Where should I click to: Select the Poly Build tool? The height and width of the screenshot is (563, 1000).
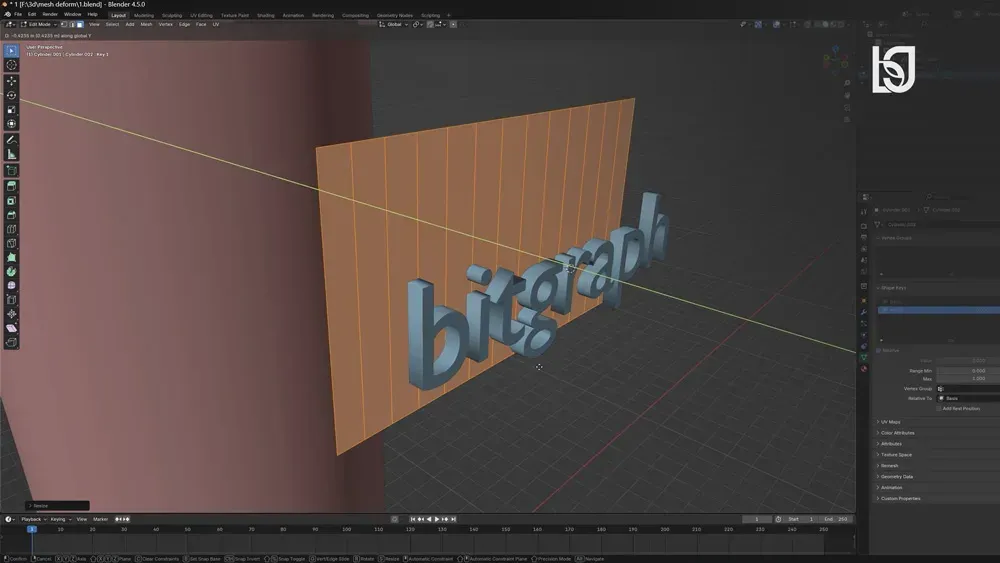[x=11, y=257]
